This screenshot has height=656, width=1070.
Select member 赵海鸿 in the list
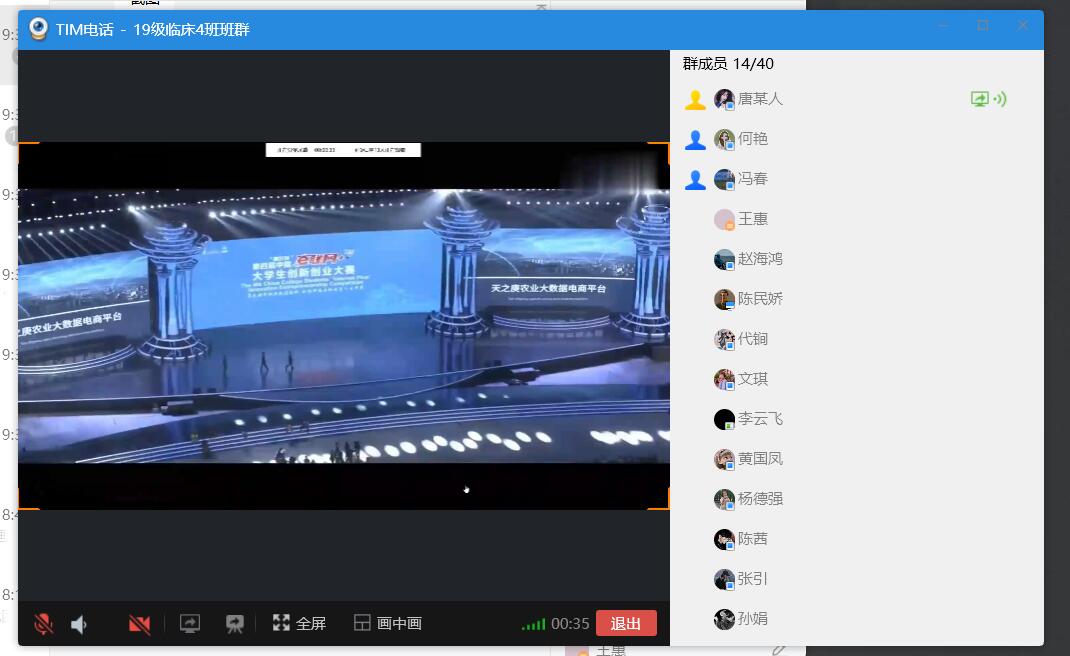click(x=760, y=259)
